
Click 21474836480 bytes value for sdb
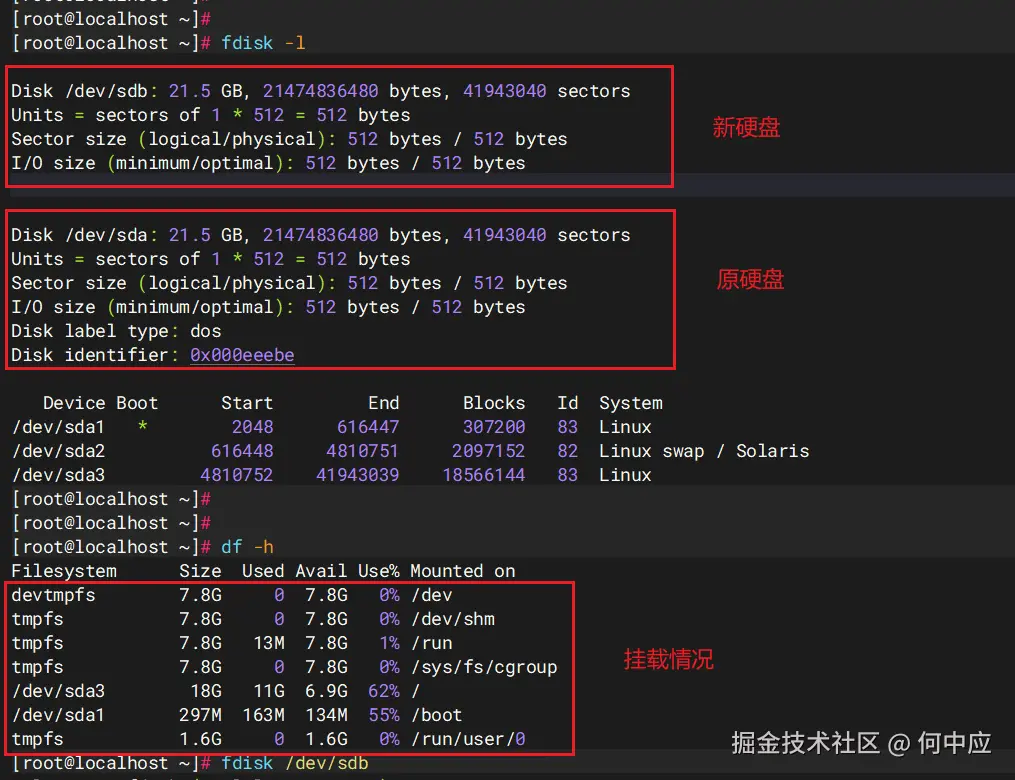point(320,91)
